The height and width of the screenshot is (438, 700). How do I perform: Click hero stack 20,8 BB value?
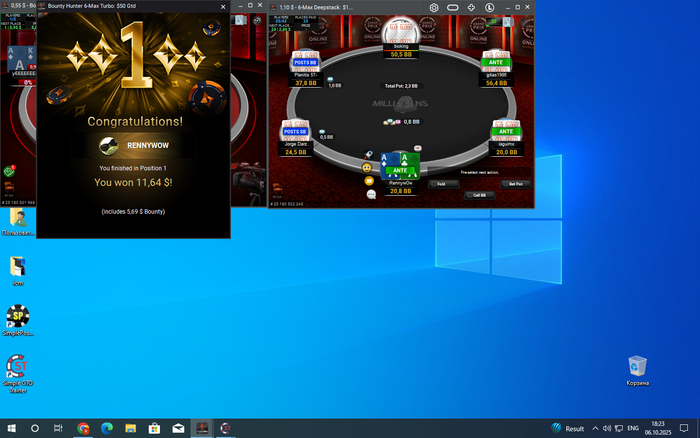[x=400, y=191]
